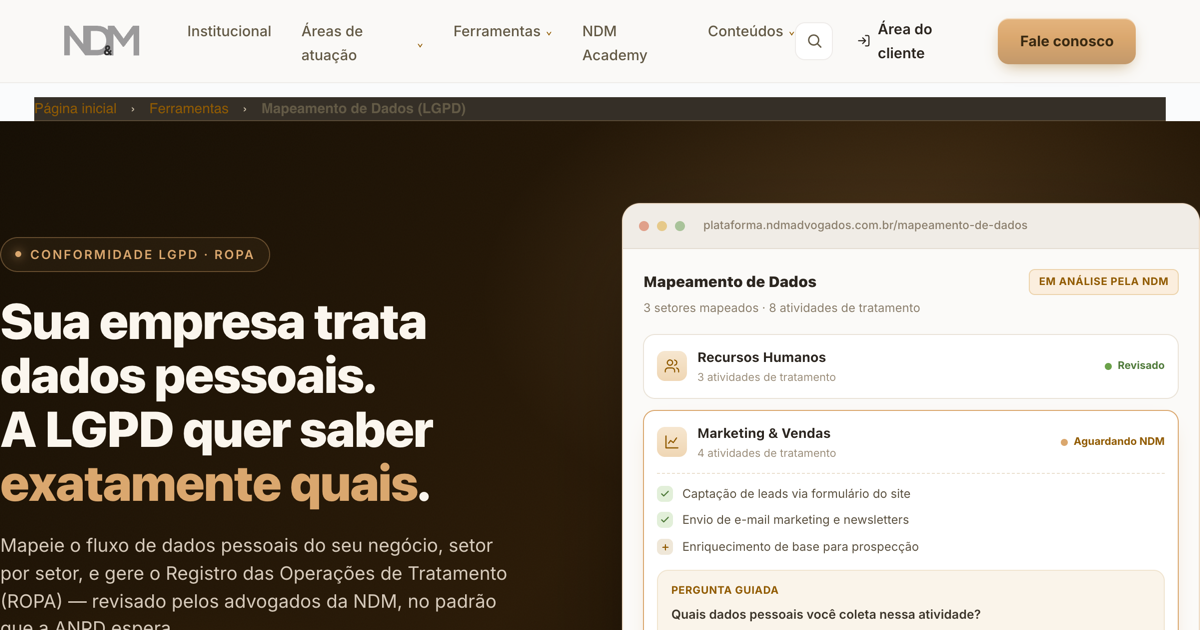The height and width of the screenshot is (630, 1200).
Task: Click Quais dados pessoais você coleta question
Action: (826, 614)
